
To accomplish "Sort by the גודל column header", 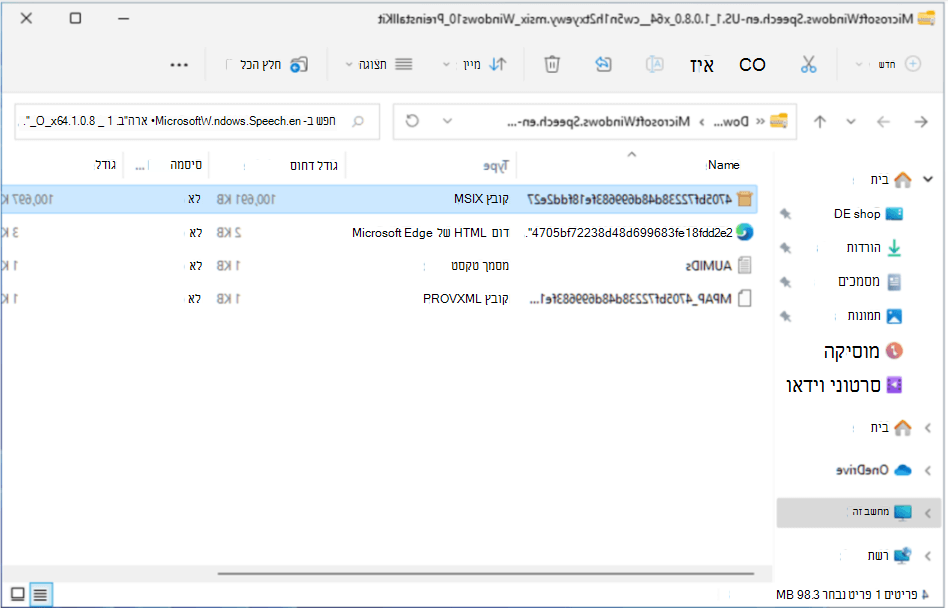I will pyautogui.click(x=105, y=164).
